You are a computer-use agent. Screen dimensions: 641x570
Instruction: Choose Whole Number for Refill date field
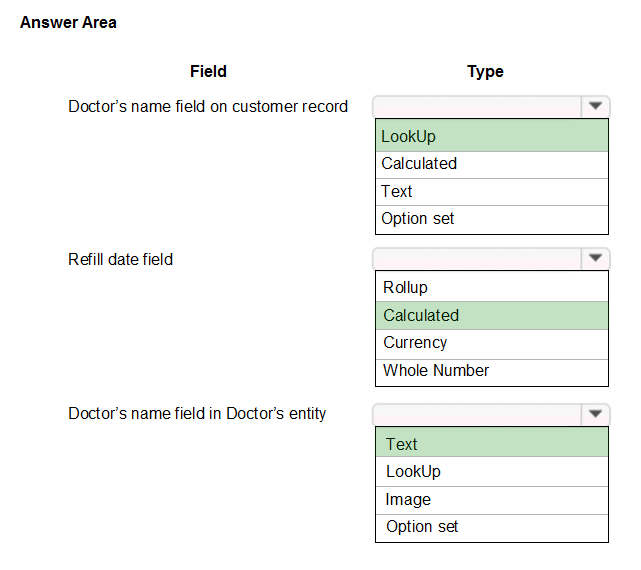492,373
